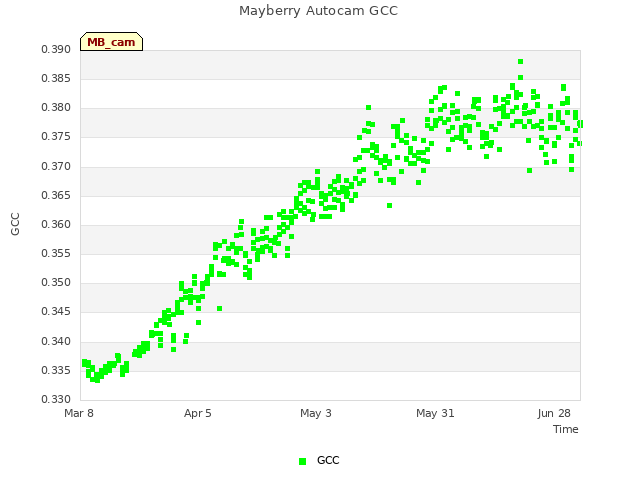Click the 0.330 y-axis value
This screenshot has width=640, height=480.
56,399
